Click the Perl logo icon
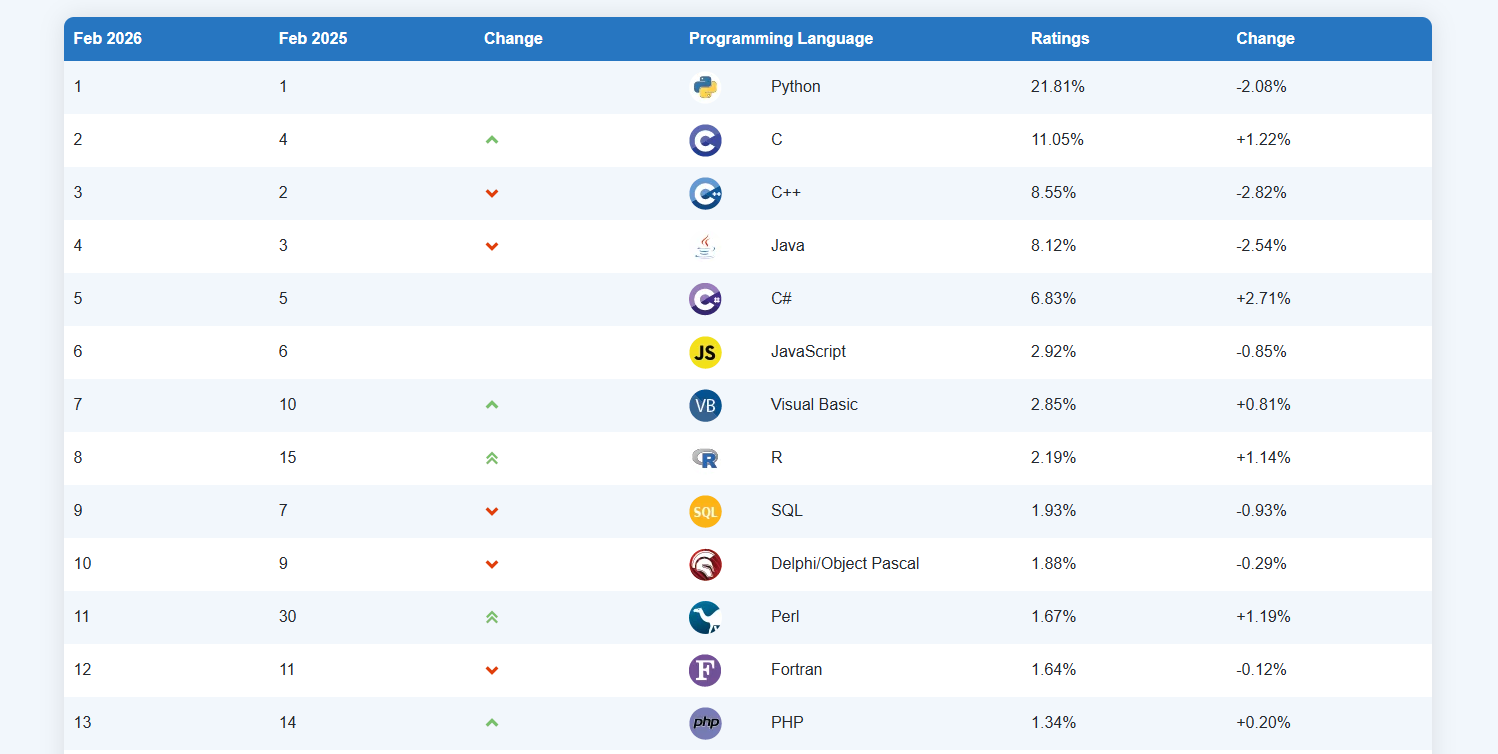 (705, 617)
